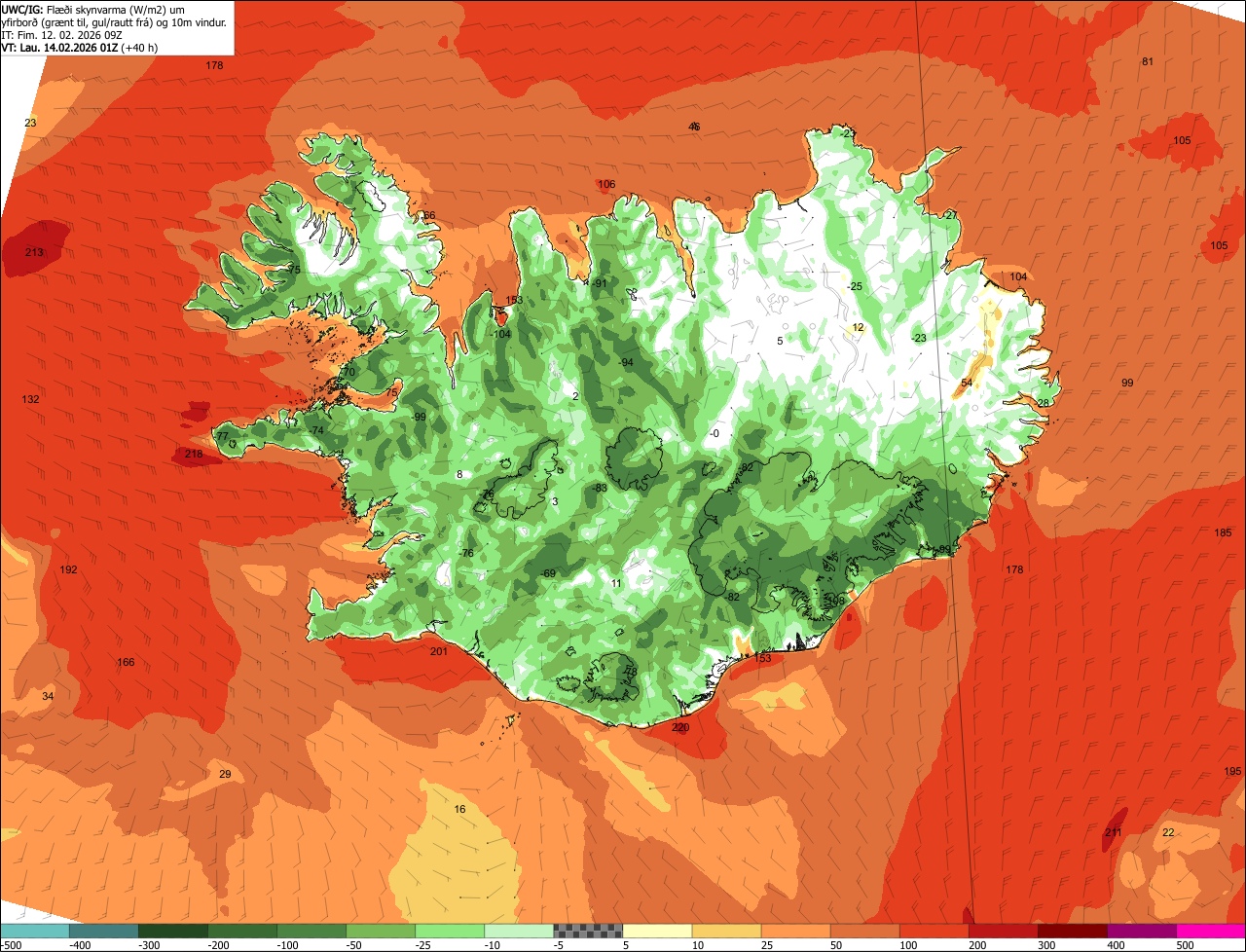Screen dimensions: 1246x952
Task: Pick the magenta swatch above 500
Action: [1211, 931]
